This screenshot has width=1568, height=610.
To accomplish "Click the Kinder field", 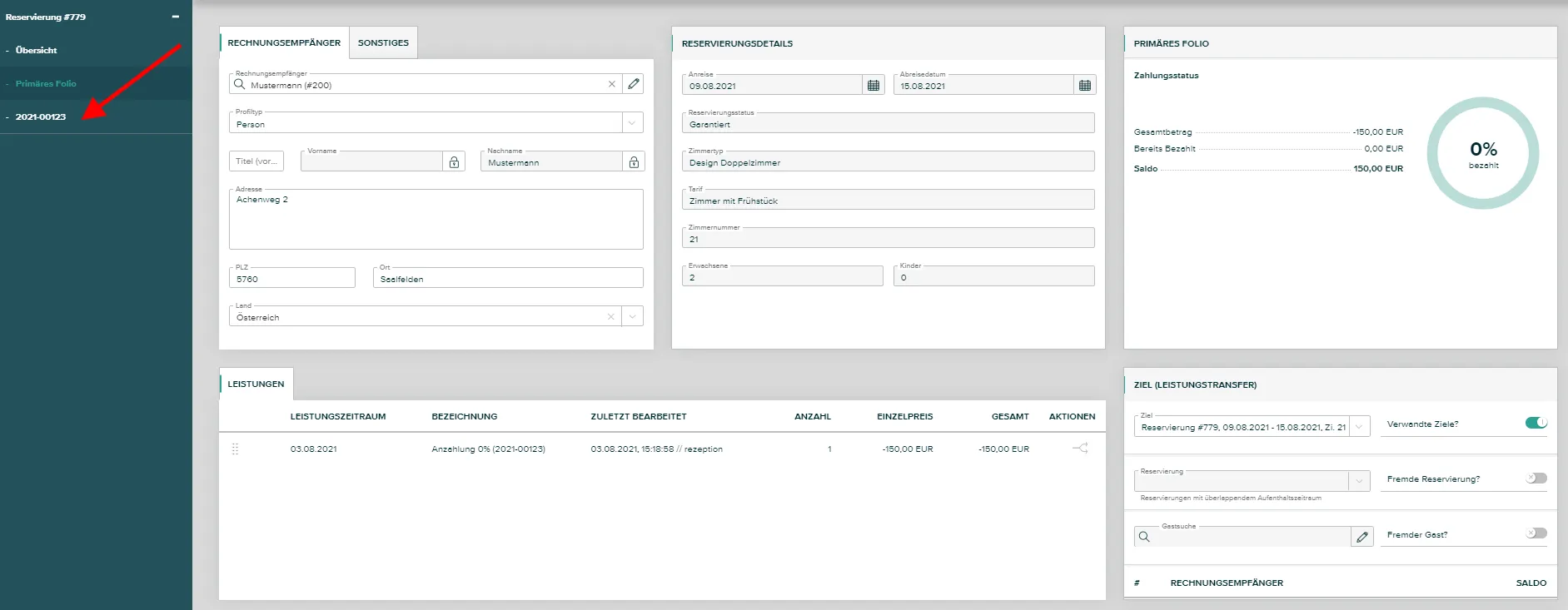I will point(993,276).
